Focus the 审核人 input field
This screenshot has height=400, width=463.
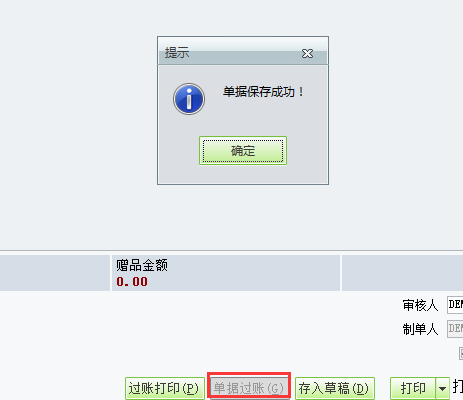click(455, 305)
